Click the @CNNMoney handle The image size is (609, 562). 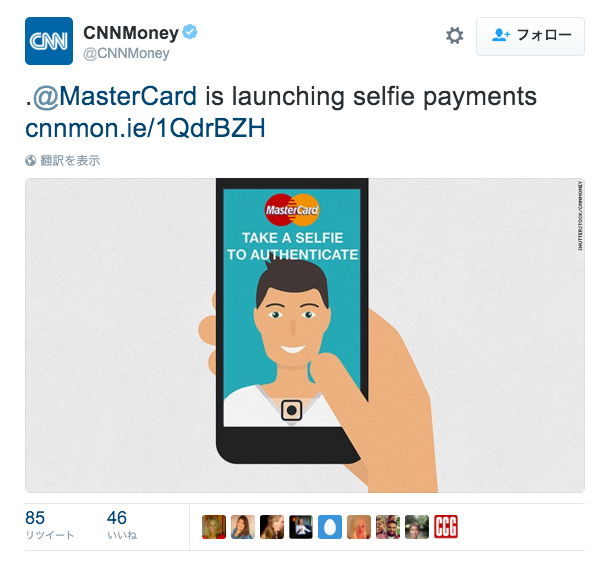[x=126, y=53]
